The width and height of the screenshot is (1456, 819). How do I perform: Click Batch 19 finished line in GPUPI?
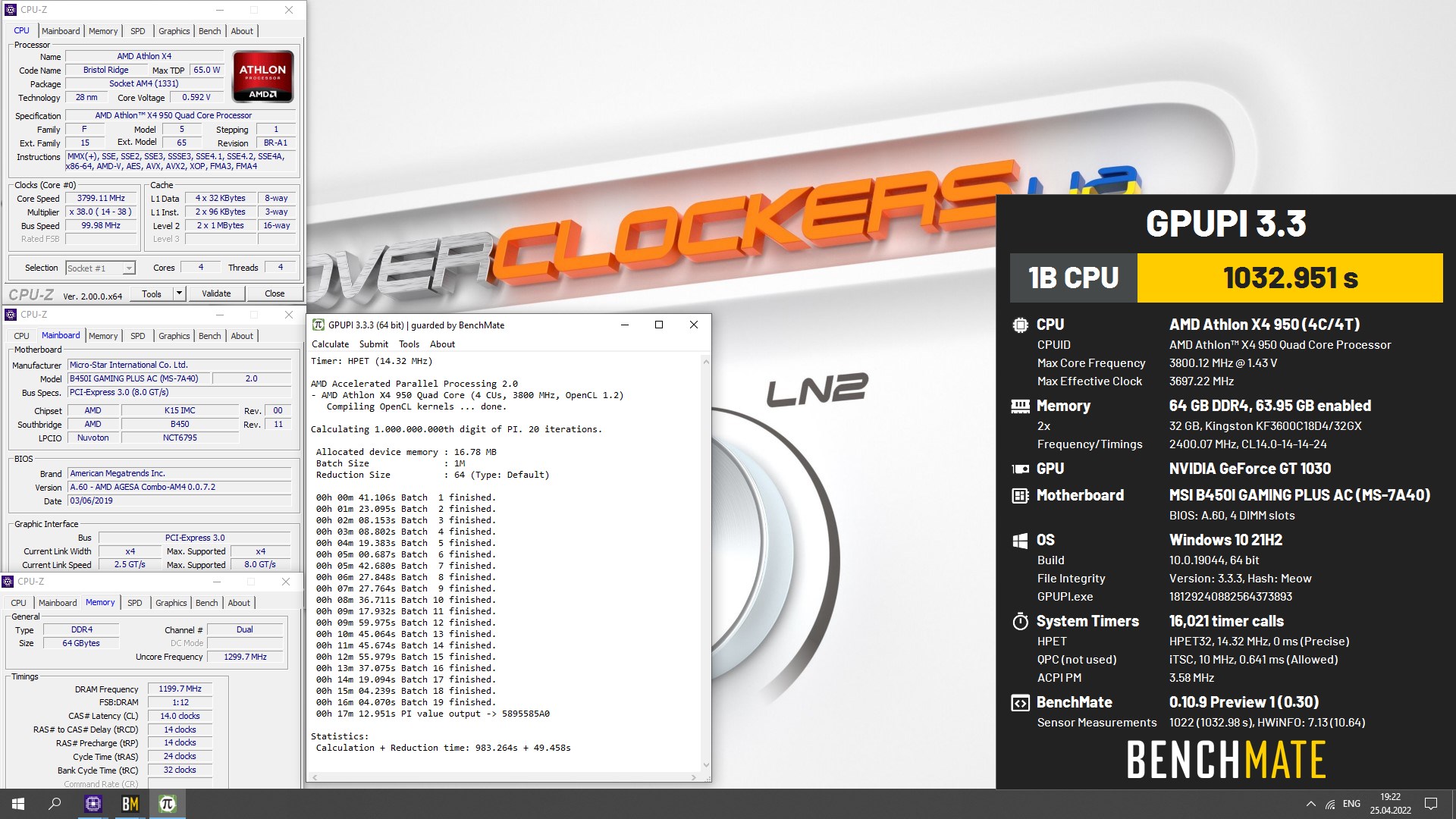pyautogui.click(x=406, y=702)
